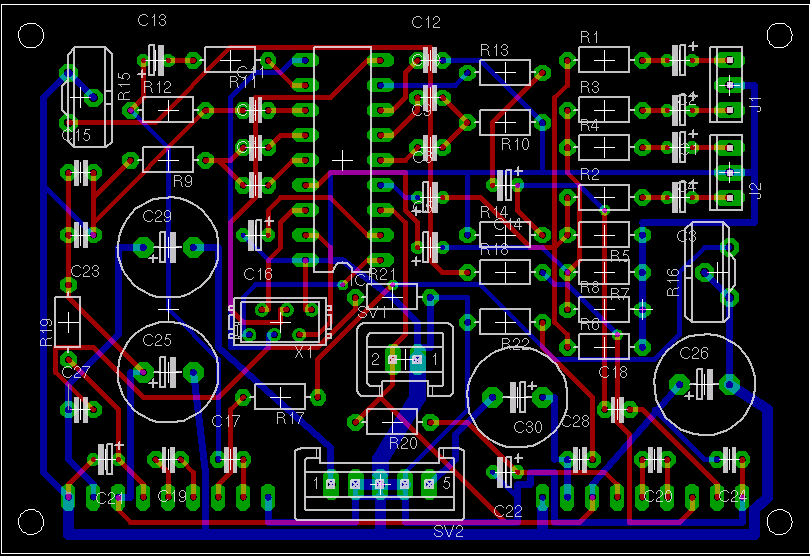The image size is (810, 556).
Task: Select the R17 resistor
Action: [280, 396]
